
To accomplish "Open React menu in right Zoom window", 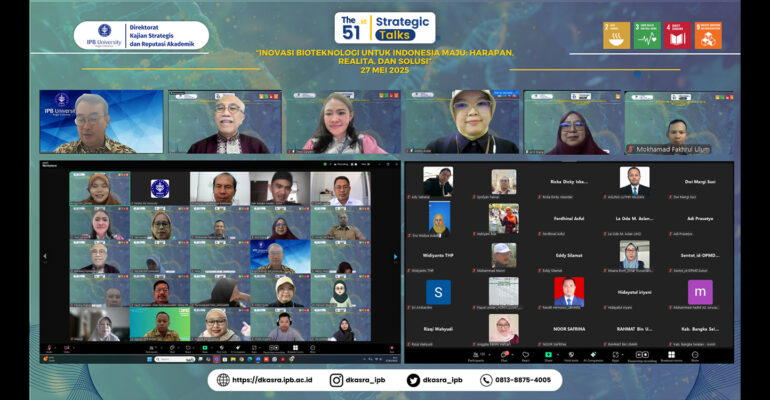I will [525, 357].
